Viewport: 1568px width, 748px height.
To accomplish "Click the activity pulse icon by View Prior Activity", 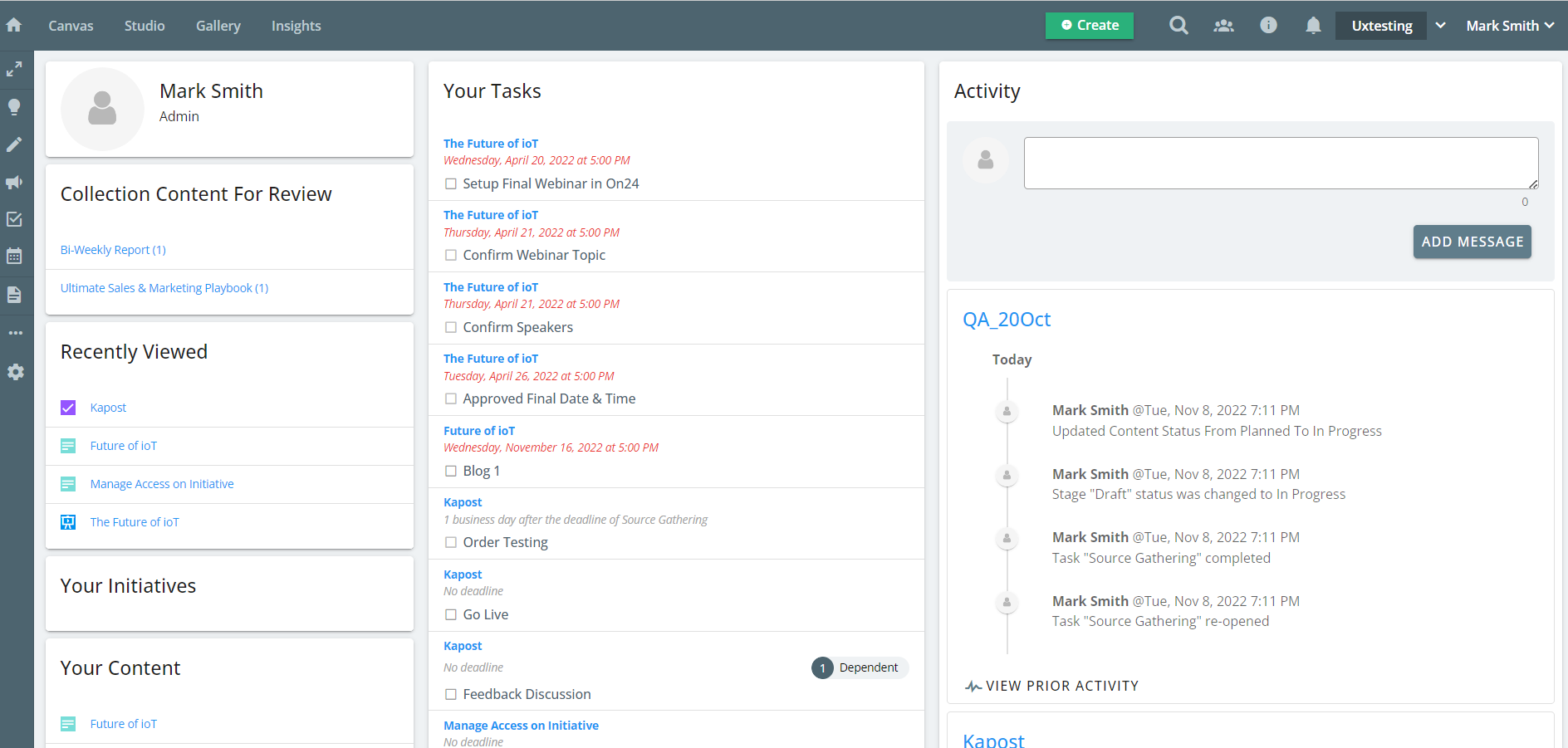I will (973, 687).
